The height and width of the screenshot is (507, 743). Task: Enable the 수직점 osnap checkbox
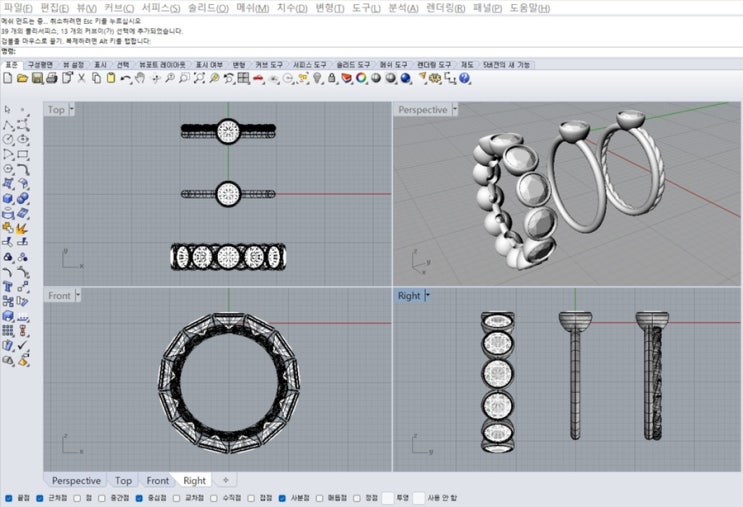214,498
